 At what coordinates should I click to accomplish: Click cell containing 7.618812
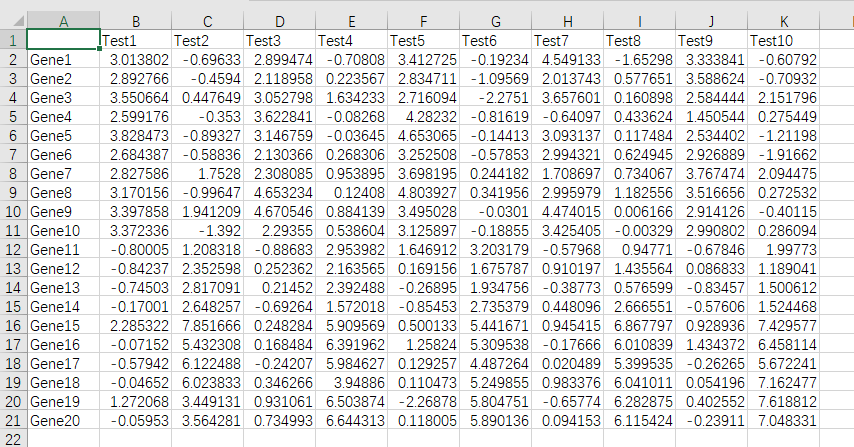(783, 401)
